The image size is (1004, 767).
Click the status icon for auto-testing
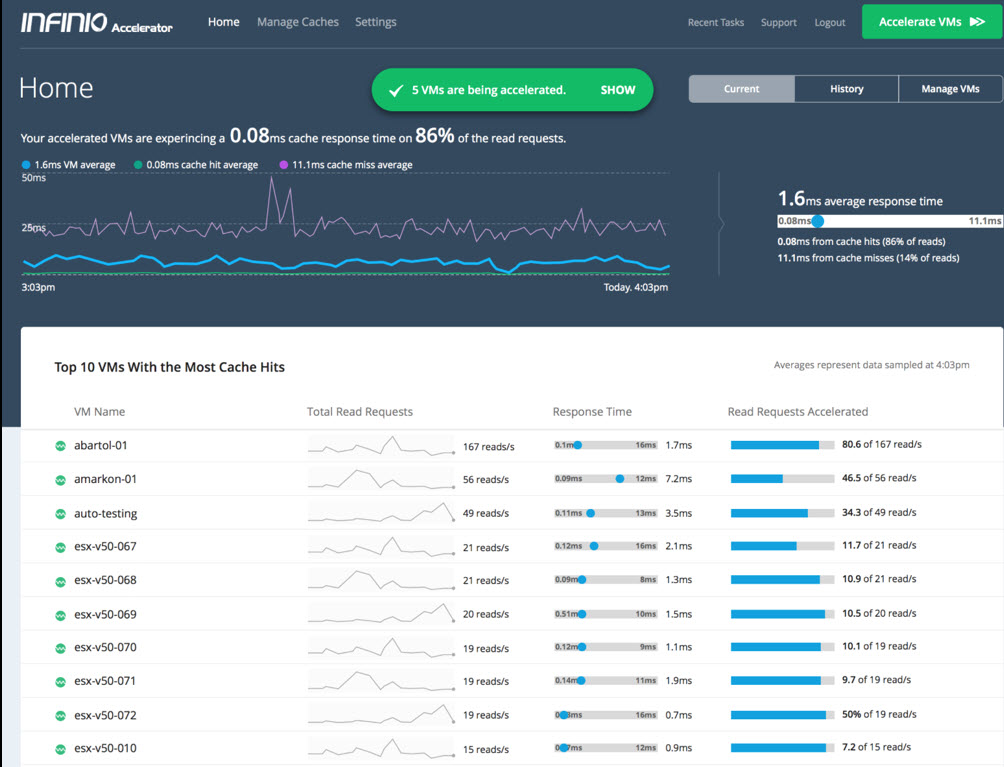point(60,513)
